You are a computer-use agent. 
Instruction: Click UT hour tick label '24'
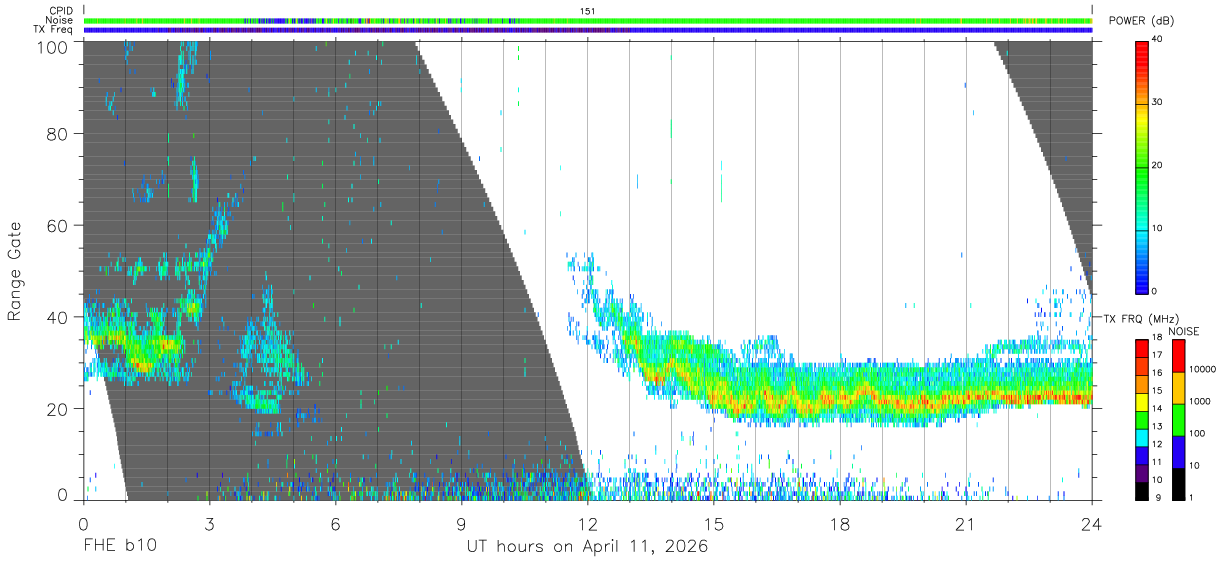1092,523
